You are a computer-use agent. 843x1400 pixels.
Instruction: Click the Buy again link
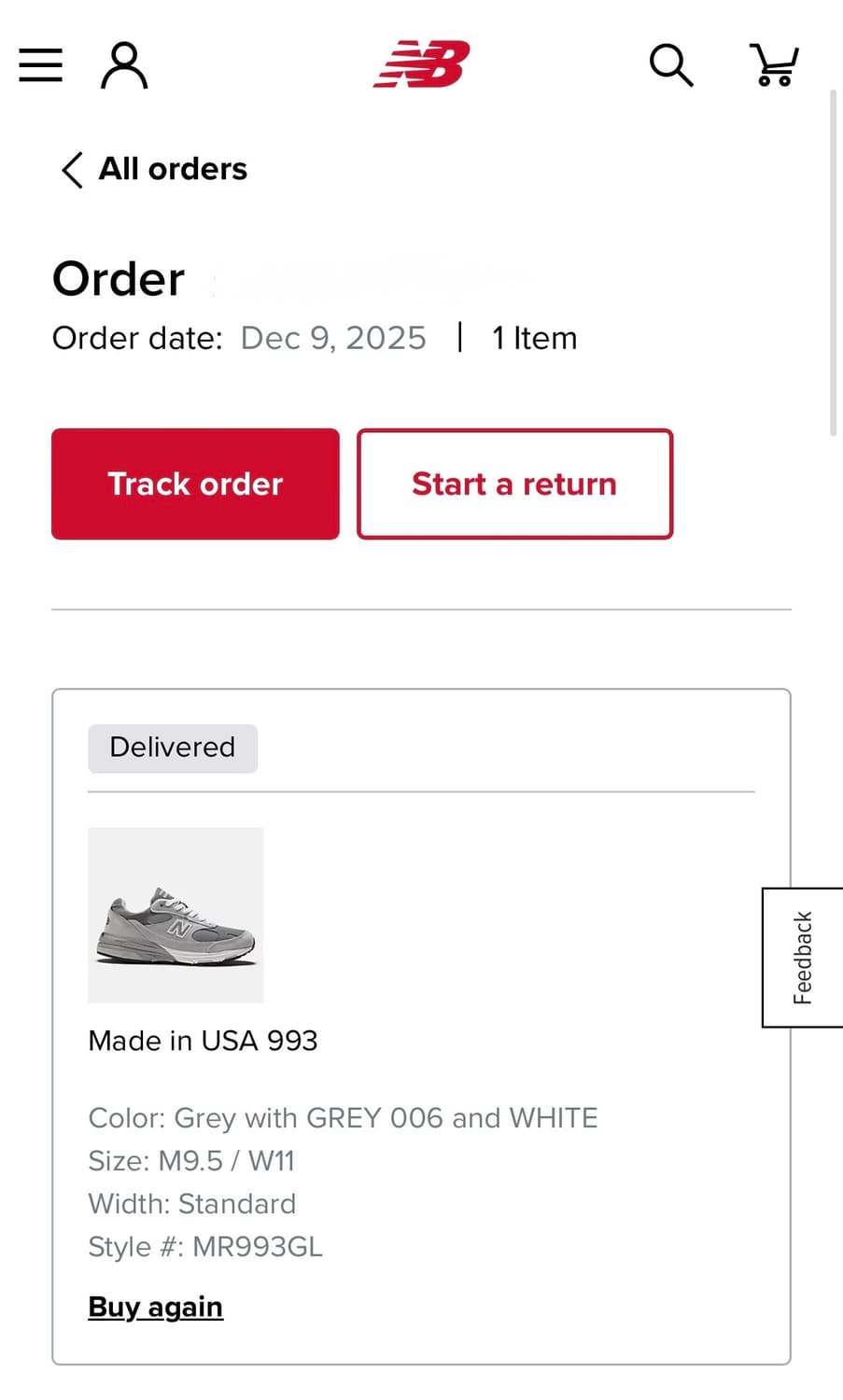155,1307
